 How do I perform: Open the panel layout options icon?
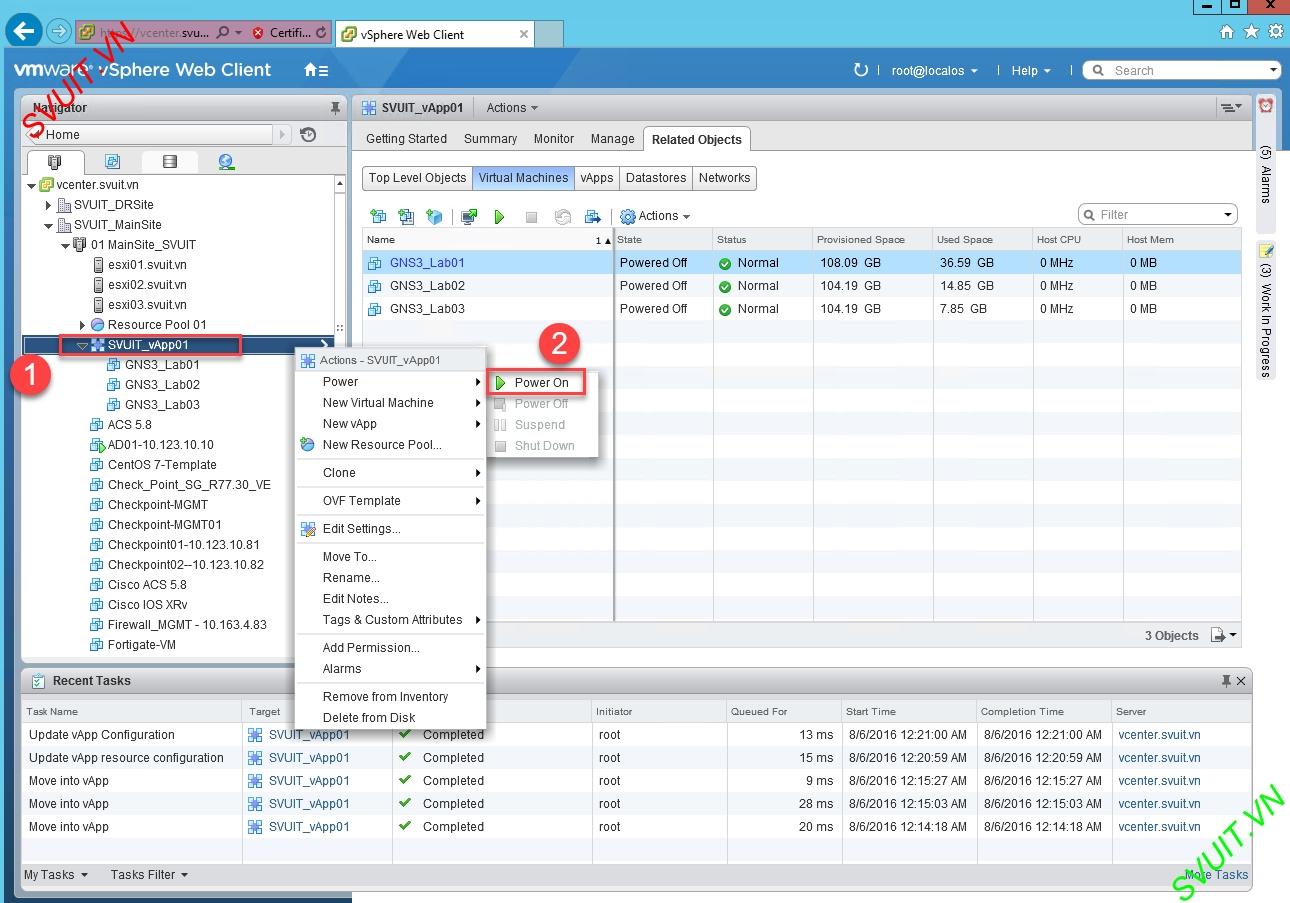click(1231, 107)
